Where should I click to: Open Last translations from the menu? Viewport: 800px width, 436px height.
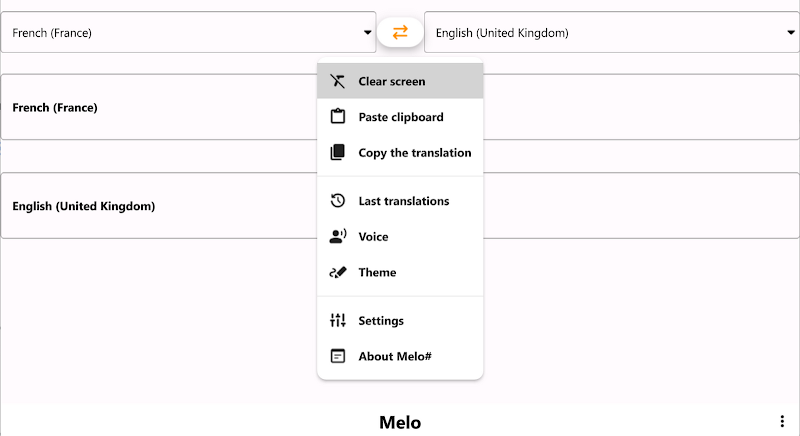[404, 201]
